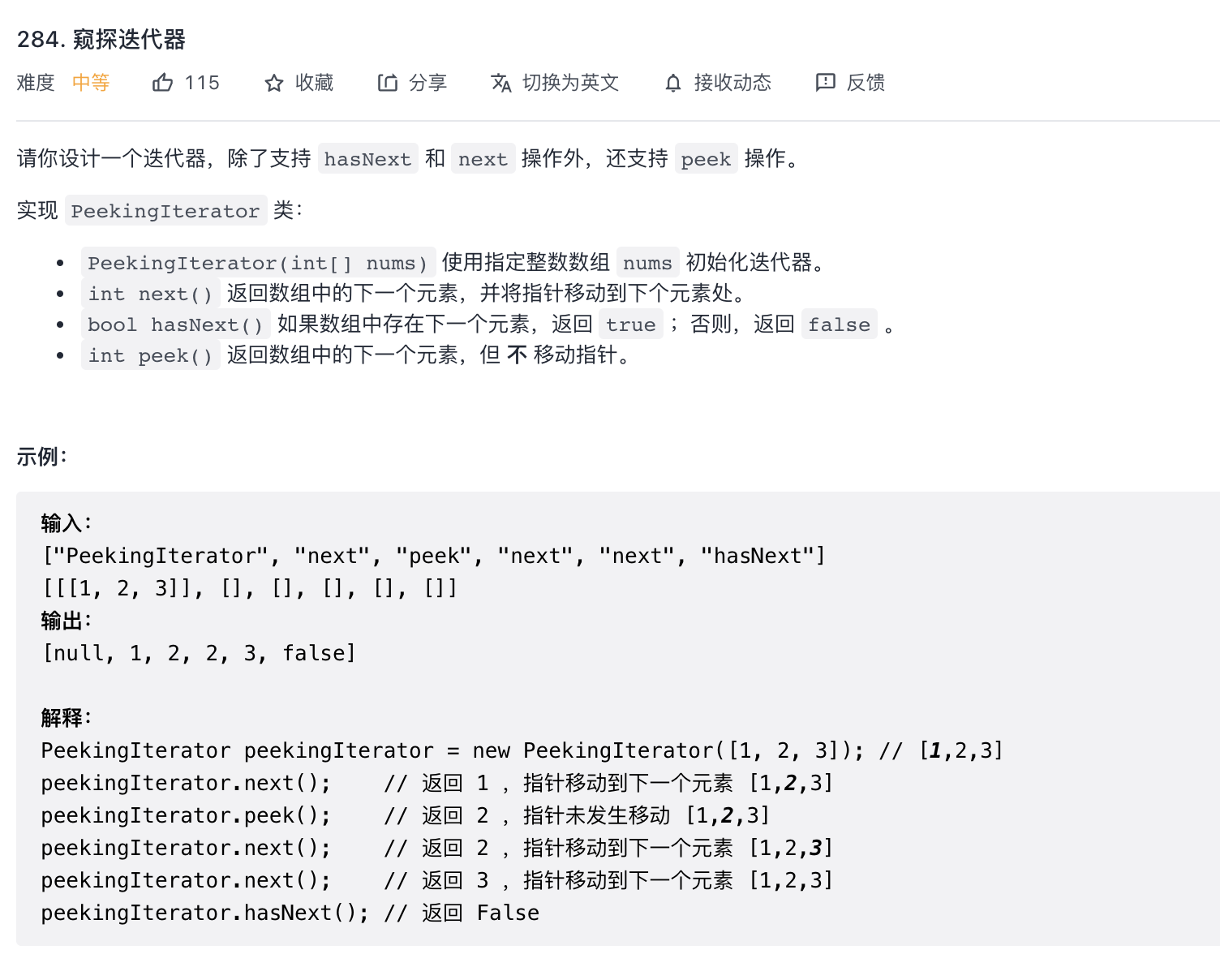Click the bell notification icon
The width and height of the screenshot is (1220, 980).
click(x=673, y=83)
